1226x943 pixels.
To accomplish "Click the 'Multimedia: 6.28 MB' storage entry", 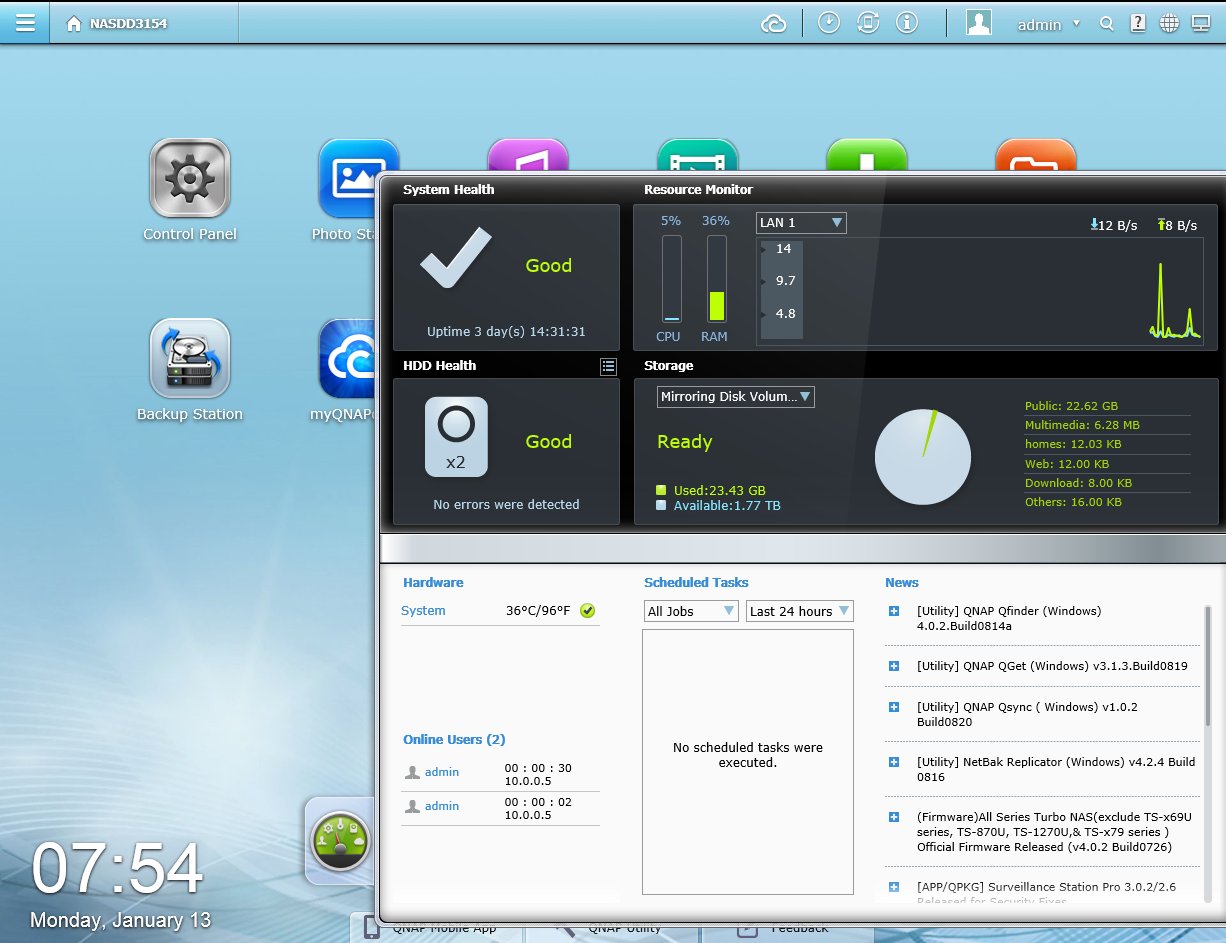I will pos(1082,425).
